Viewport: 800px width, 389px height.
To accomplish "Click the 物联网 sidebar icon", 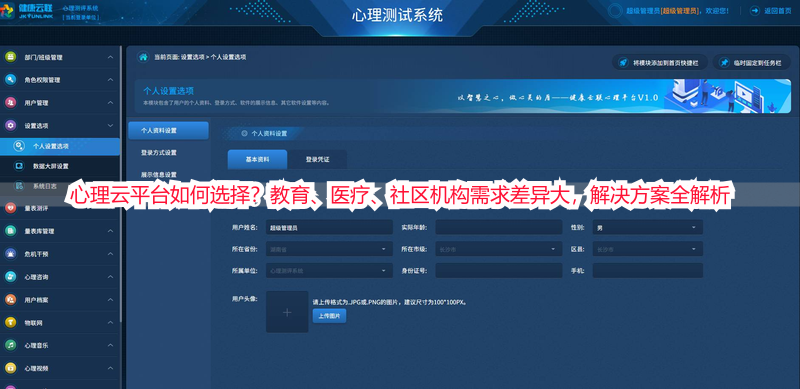I will [10, 323].
